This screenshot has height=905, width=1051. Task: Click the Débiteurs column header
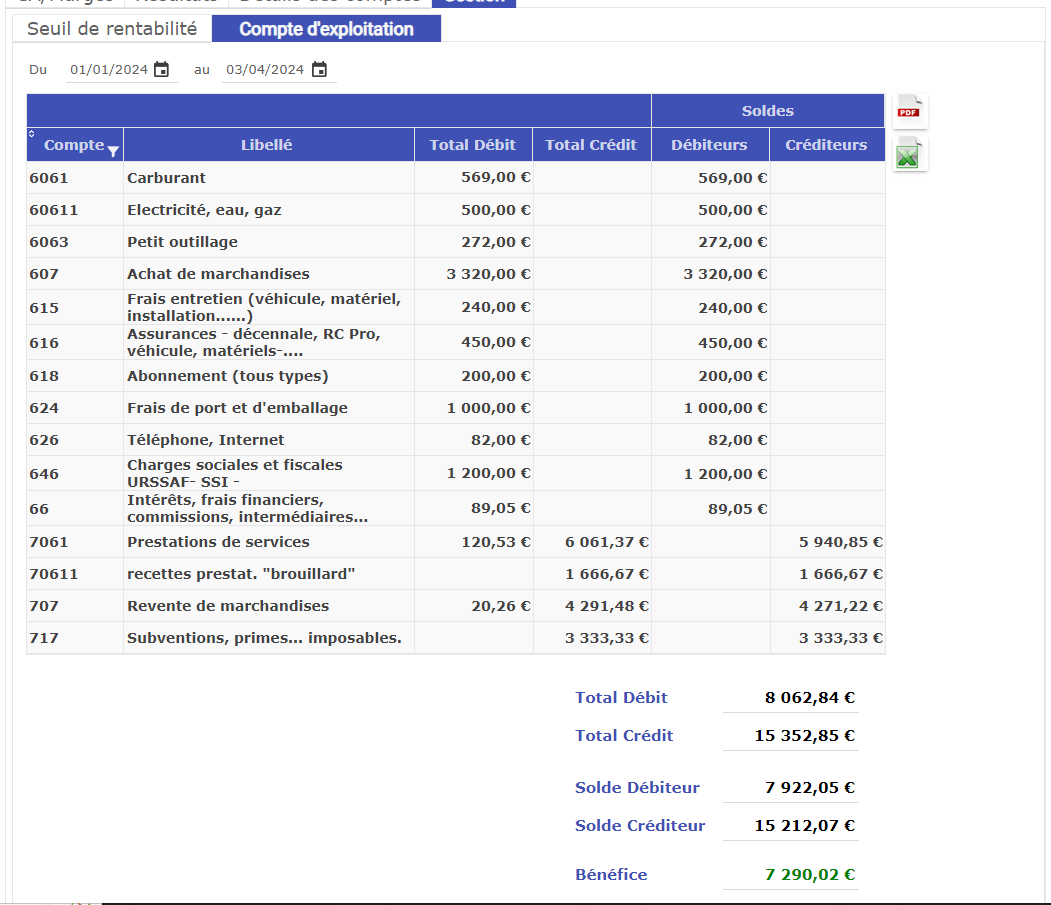coord(709,145)
